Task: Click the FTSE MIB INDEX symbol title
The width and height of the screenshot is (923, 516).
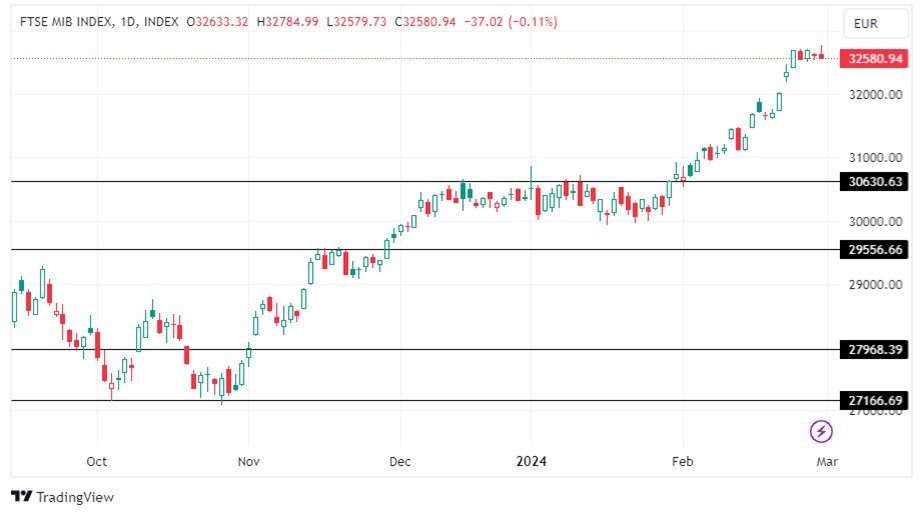Action: click(66, 22)
